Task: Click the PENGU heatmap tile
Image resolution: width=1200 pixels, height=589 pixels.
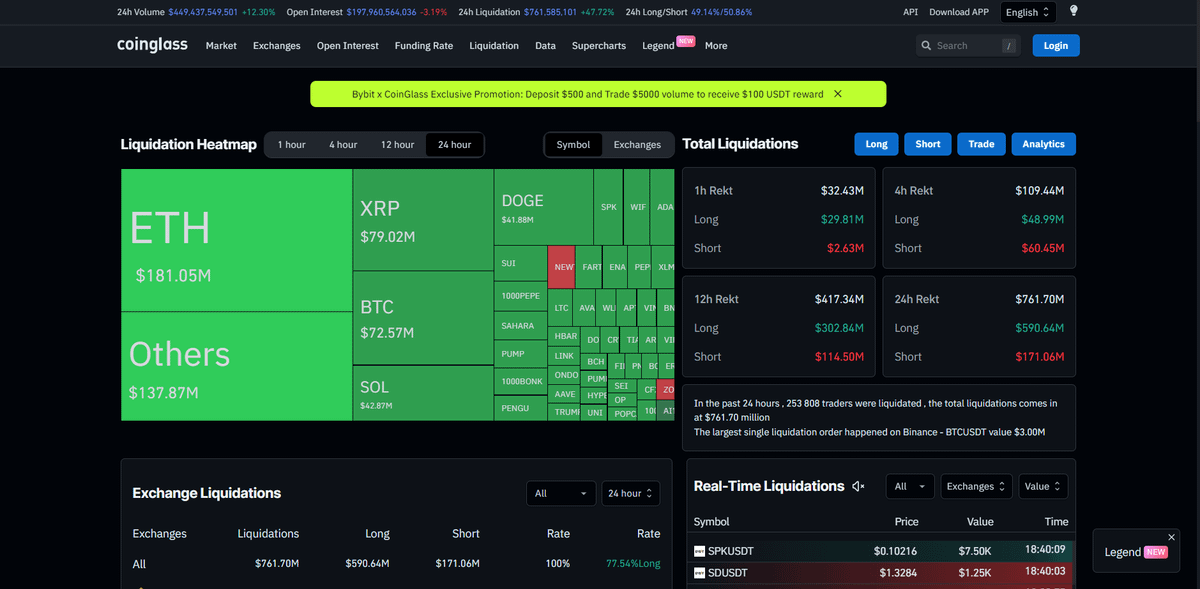Action: [520, 408]
